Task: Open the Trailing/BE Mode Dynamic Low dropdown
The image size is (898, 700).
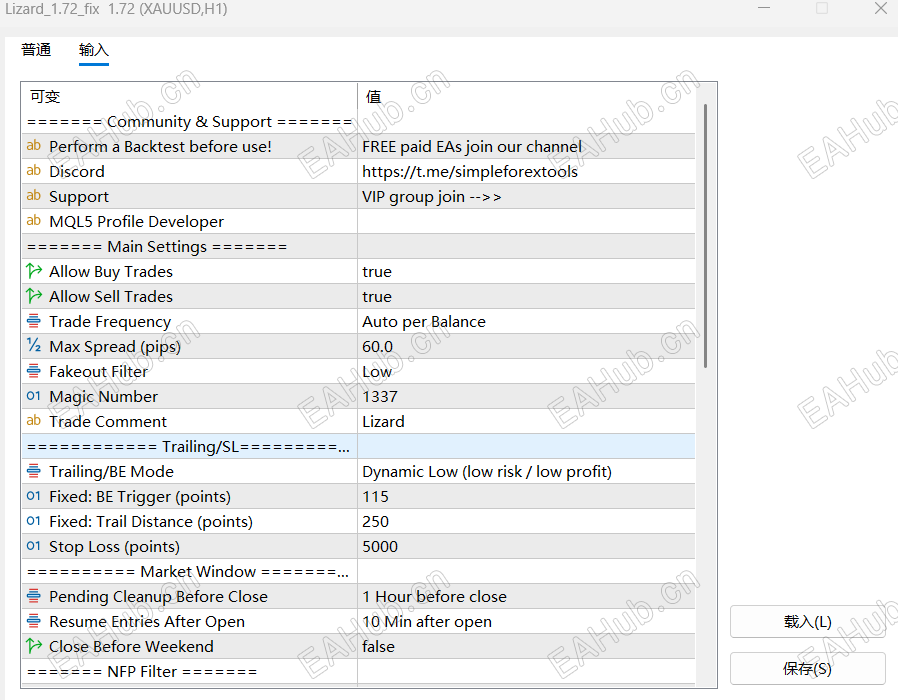Action: [526, 471]
